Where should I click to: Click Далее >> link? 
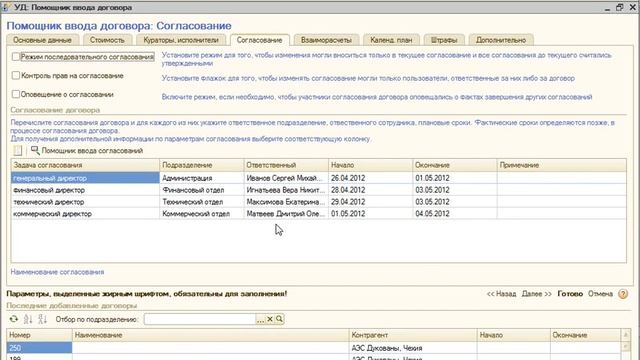click(536, 294)
